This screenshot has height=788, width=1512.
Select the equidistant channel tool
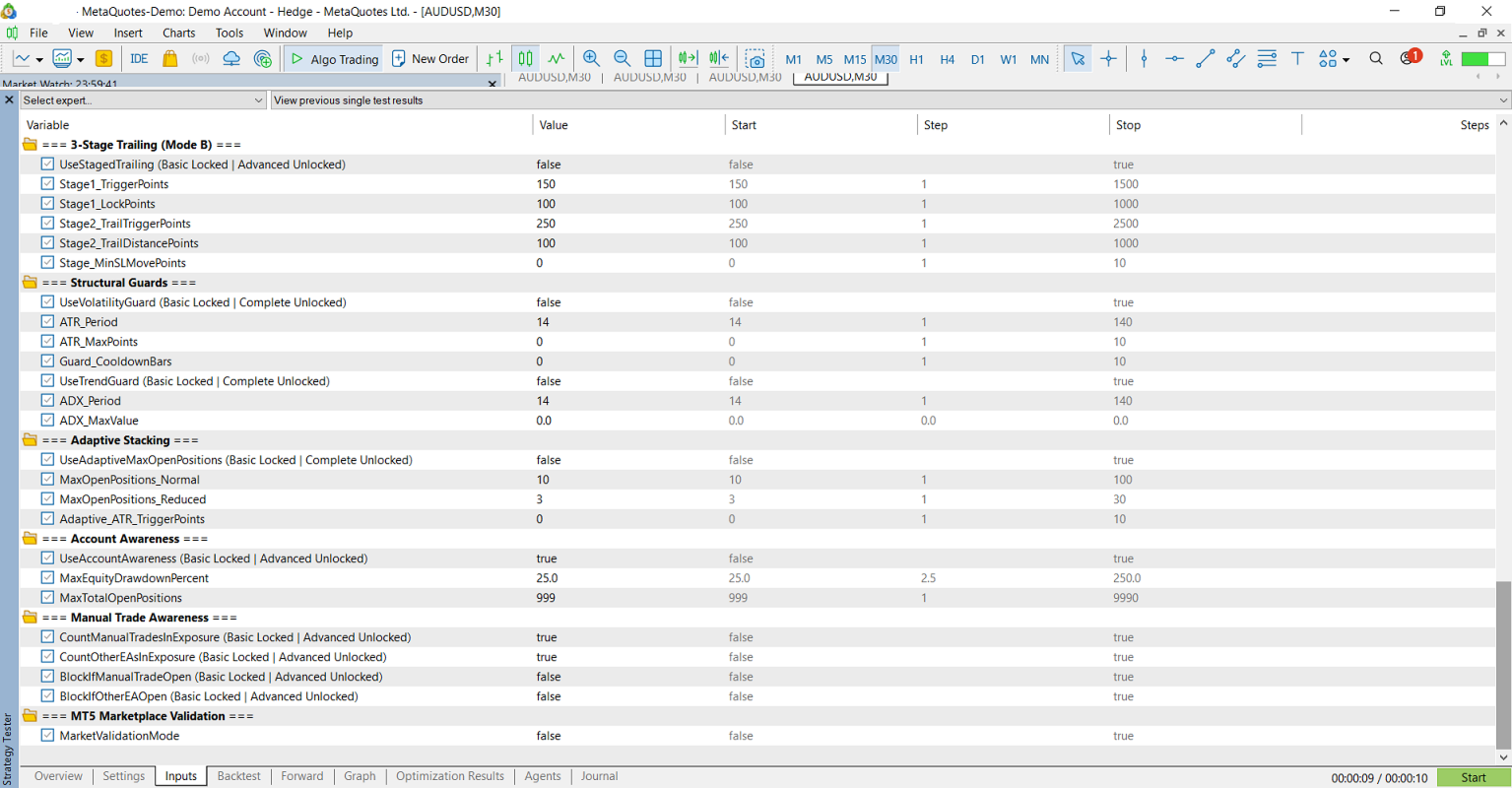pyautogui.click(x=1235, y=59)
